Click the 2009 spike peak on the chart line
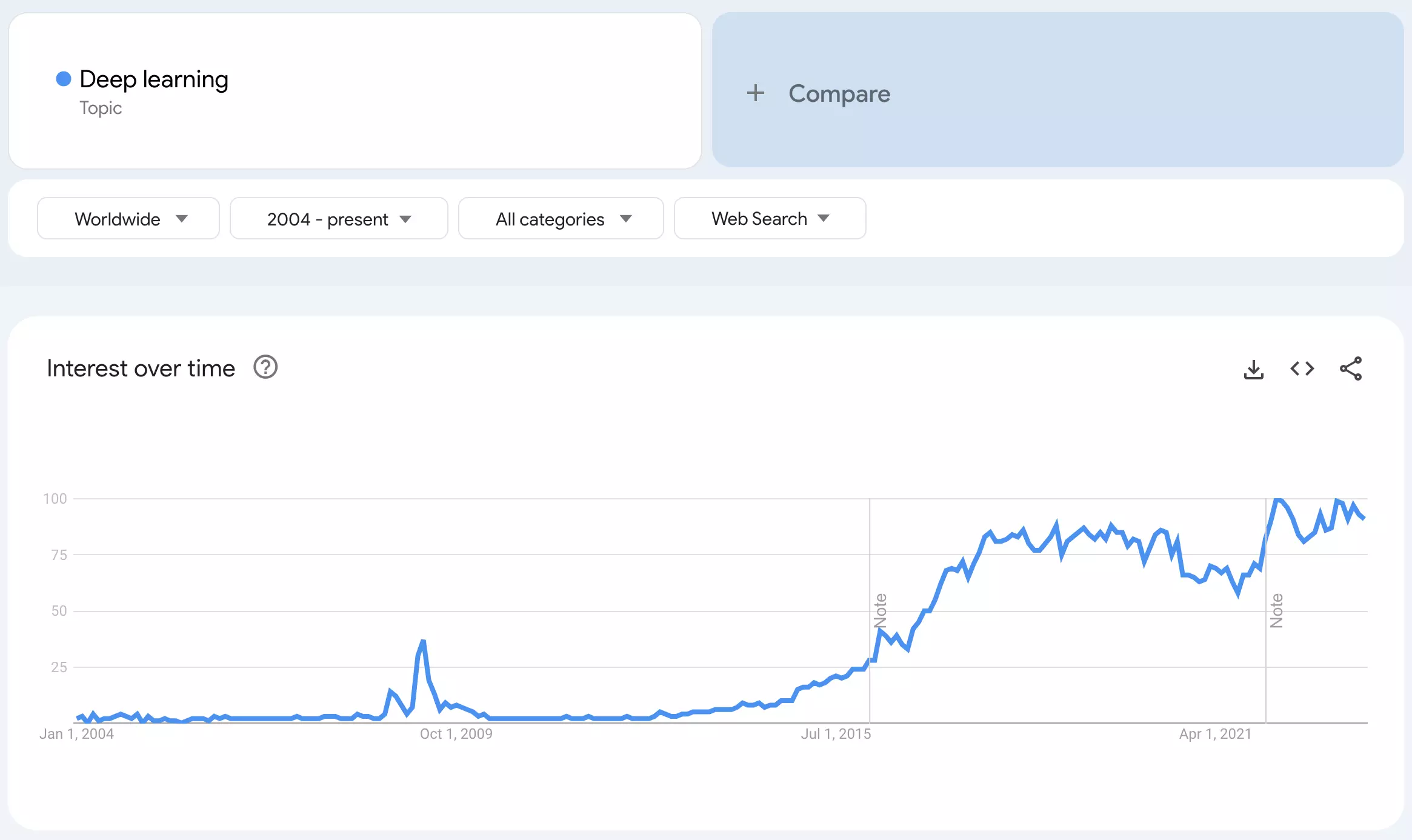The width and height of the screenshot is (1412, 840). (x=422, y=641)
